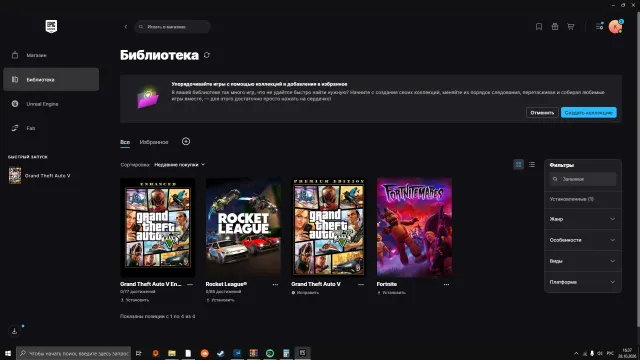Open the Epic Games Launcher taskbar icon
This screenshot has width=640, height=360.
(302, 353)
